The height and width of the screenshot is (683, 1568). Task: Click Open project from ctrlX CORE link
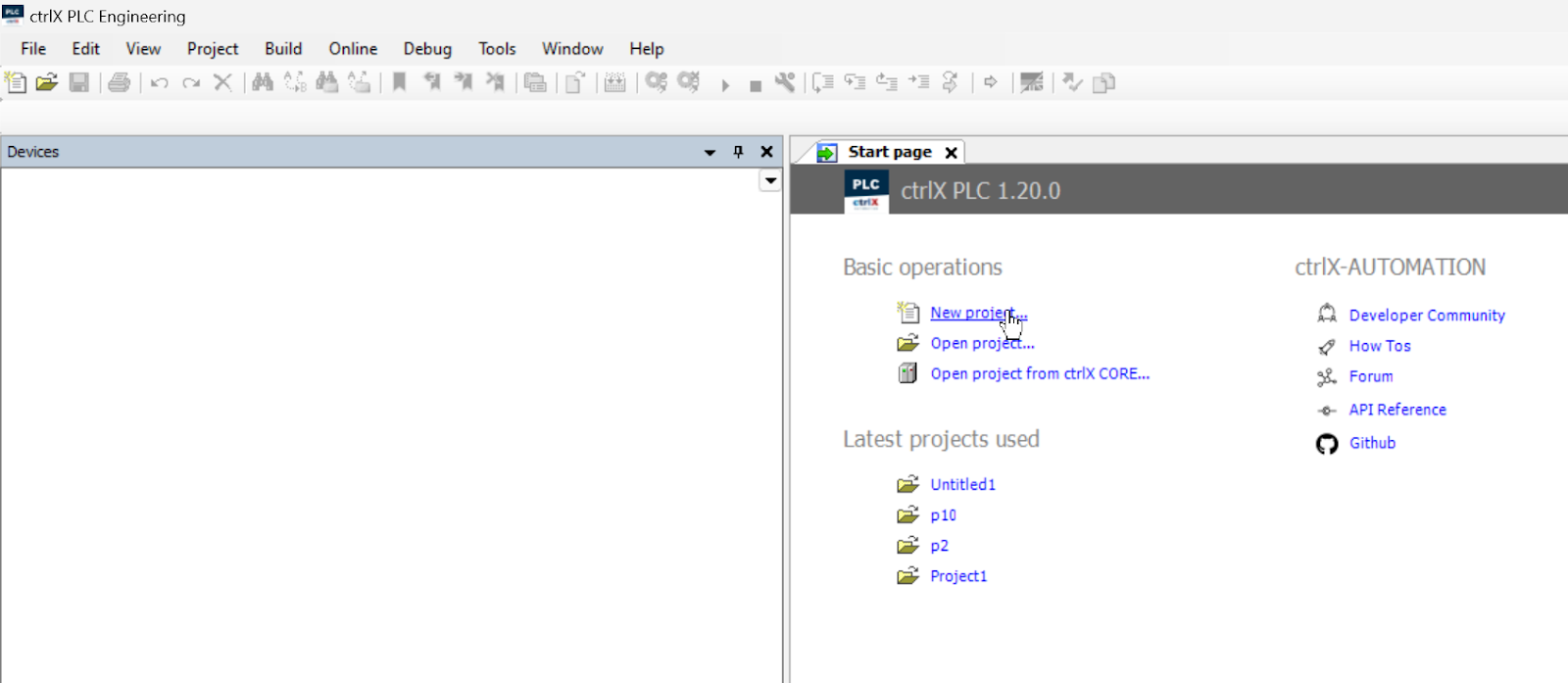[1040, 373]
